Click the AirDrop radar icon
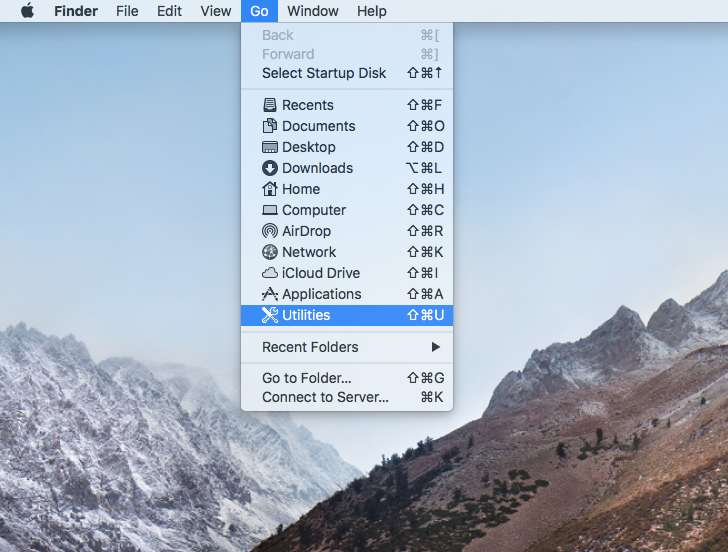The height and width of the screenshot is (552, 728). point(270,231)
